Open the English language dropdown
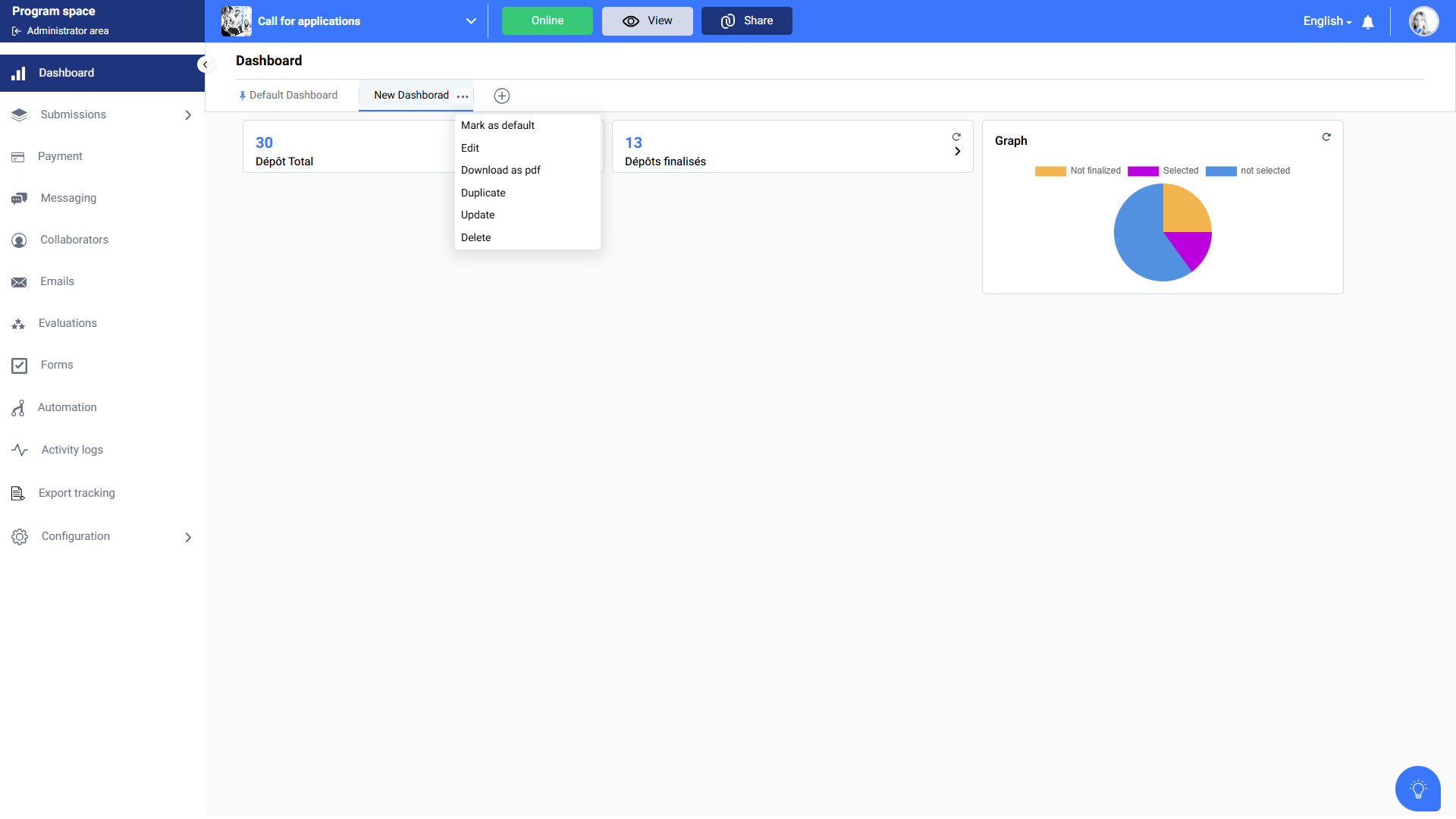Viewport: 1456px width, 819px height. pos(1327,21)
